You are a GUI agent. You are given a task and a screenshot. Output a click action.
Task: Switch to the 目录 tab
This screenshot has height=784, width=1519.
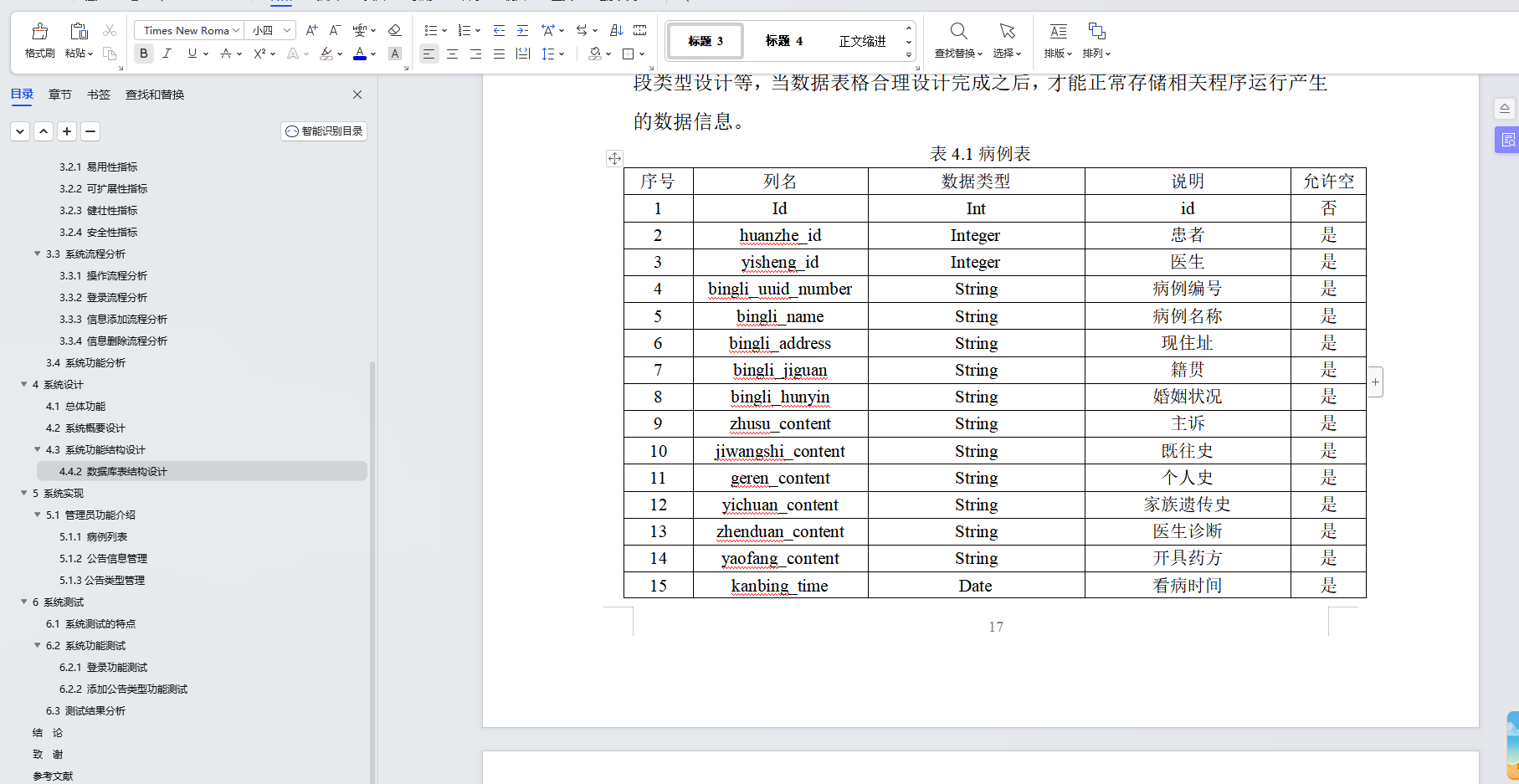[x=22, y=95]
